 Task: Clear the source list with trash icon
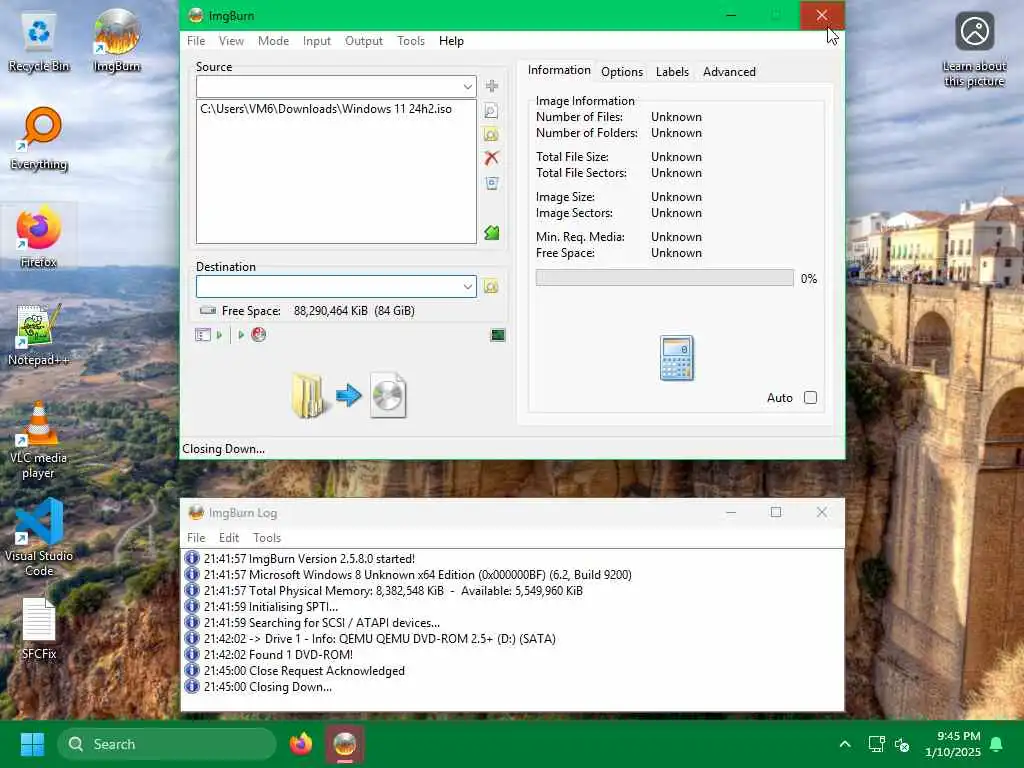pyautogui.click(x=492, y=184)
